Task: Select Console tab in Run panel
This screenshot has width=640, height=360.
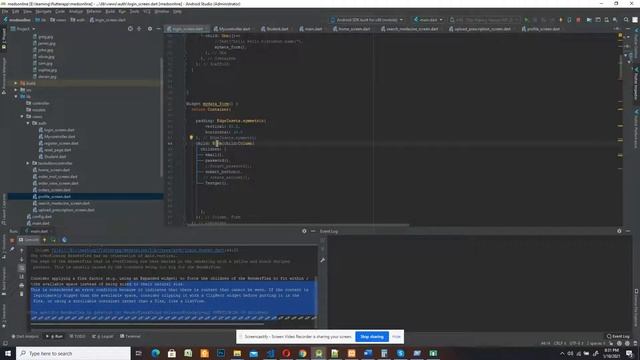Action: (29, 240)
